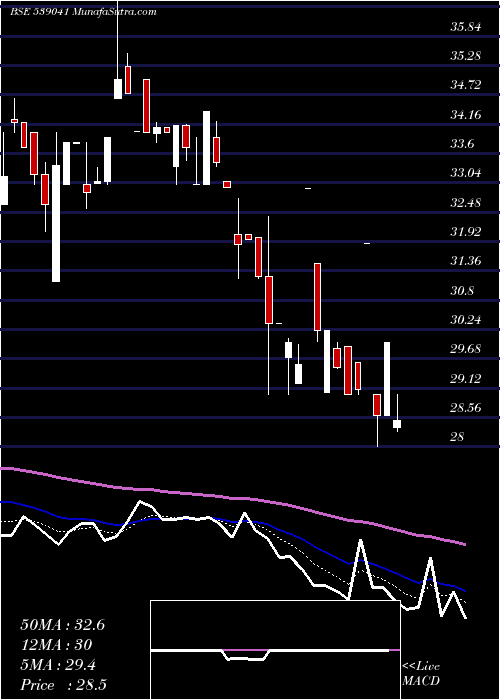Click the 35.28 price axis label
Image resolution: width=500 pixels, height=700 pixels.
(x=466, y=56)
